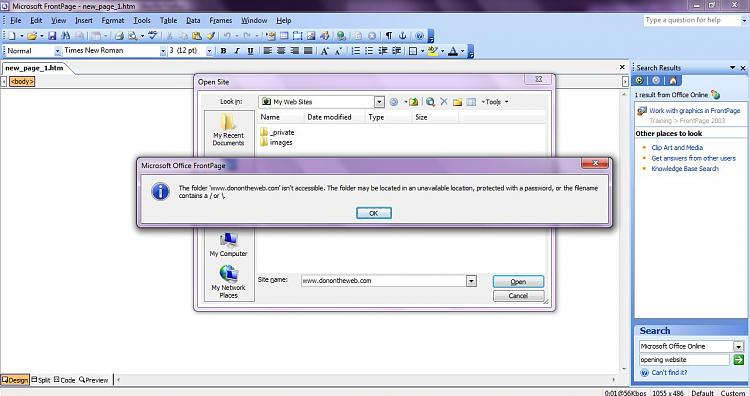Click the Site name input field
This screenshot has height=396, width=750.
tap(384, 281)
